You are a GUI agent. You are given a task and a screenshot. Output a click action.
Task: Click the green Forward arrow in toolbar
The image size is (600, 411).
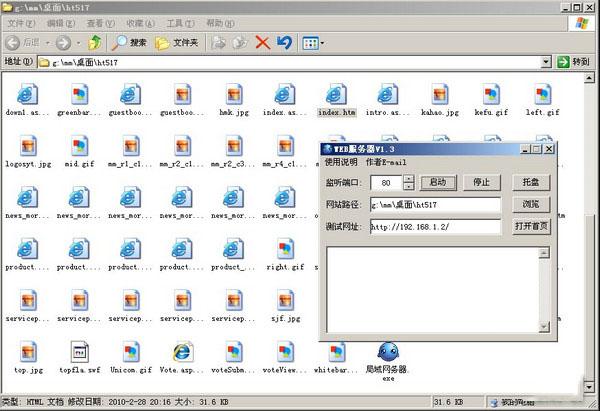coord(64,43)
